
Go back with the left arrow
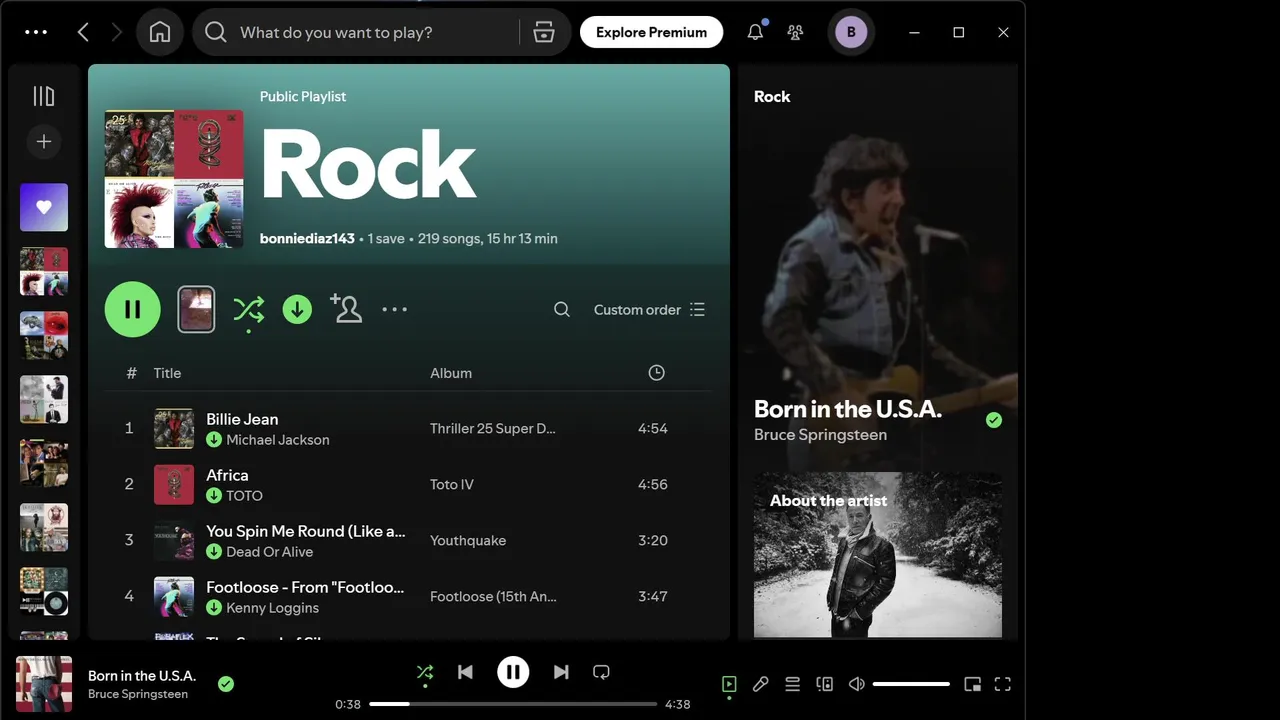pyautogui.click(x=83, y=32)
